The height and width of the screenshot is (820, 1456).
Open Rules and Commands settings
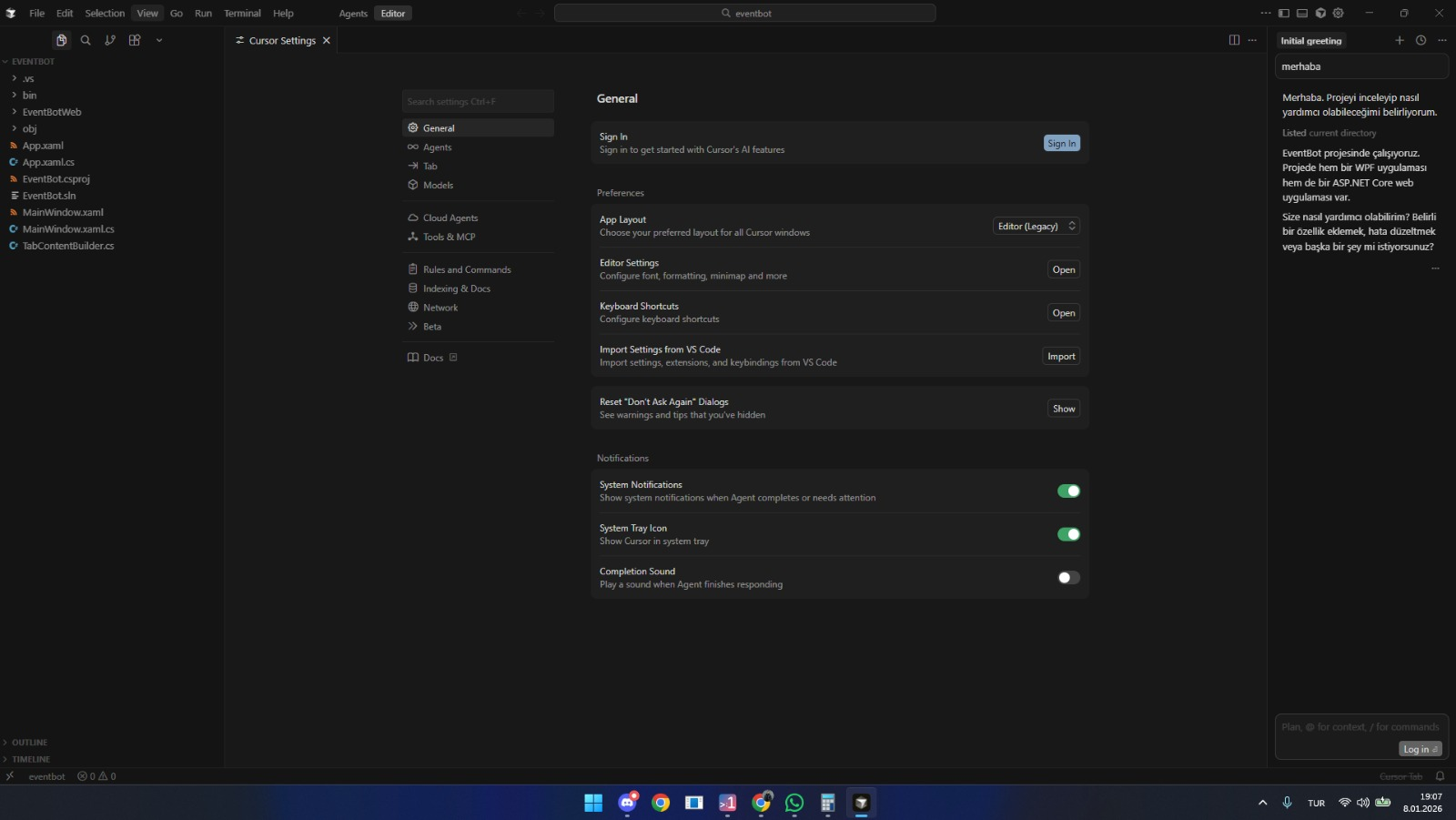tap(478, 269)
